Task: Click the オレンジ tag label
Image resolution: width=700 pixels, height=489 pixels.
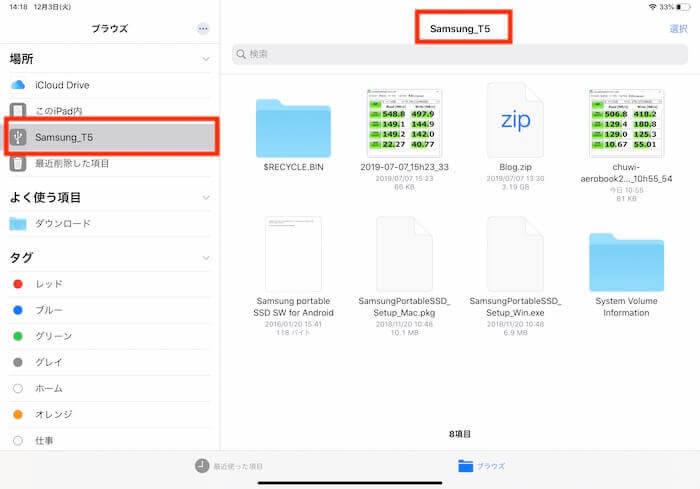Action: click(x=54, y=414)
